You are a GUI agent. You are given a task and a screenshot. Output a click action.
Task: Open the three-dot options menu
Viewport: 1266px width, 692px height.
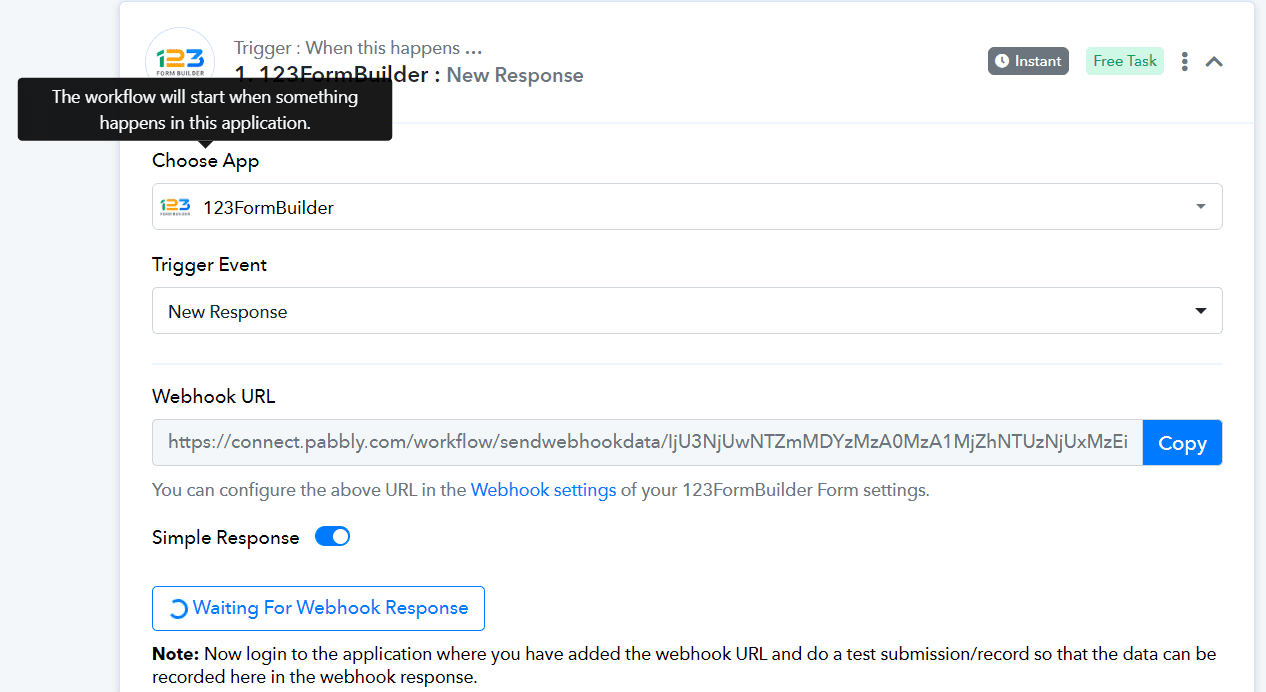point(1185,61)
